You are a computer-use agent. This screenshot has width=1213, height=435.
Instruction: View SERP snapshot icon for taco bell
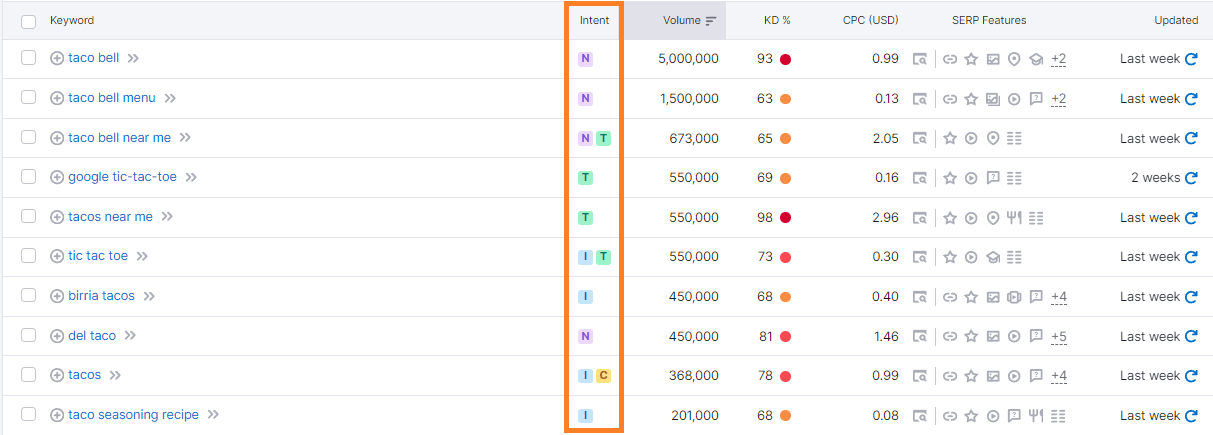coord(920,59)
